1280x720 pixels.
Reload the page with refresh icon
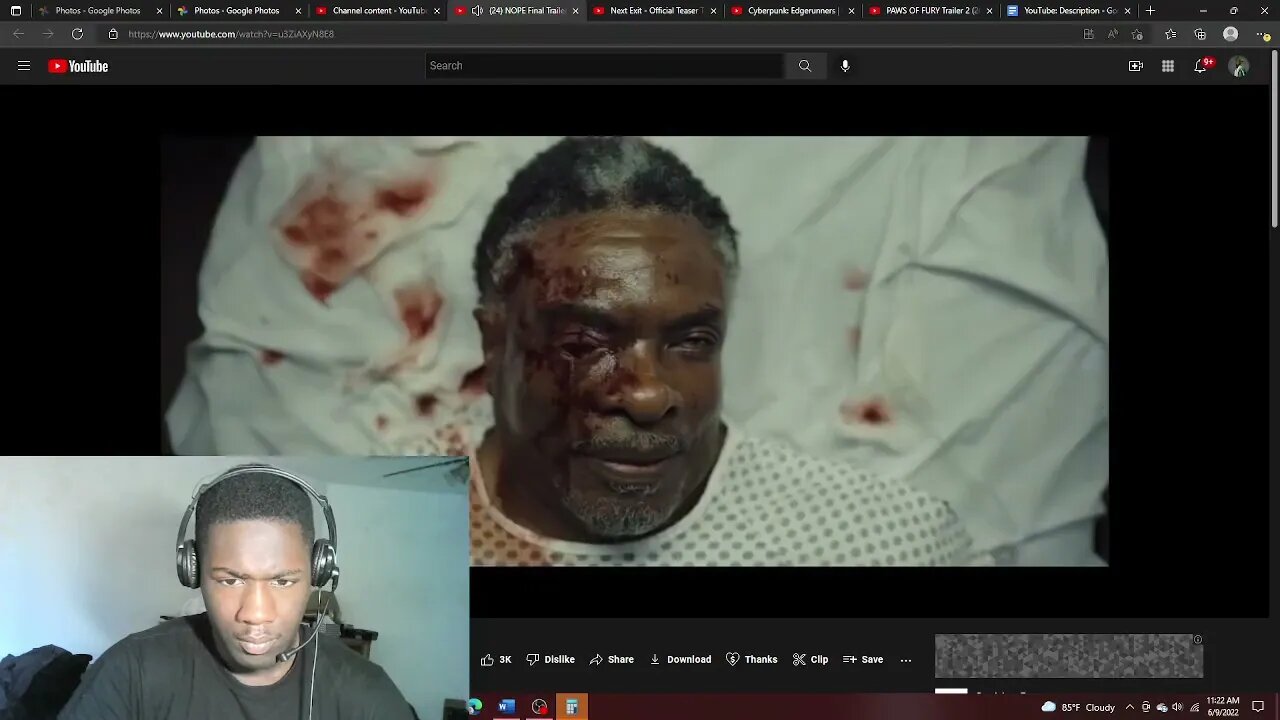[x=77, y=34]
